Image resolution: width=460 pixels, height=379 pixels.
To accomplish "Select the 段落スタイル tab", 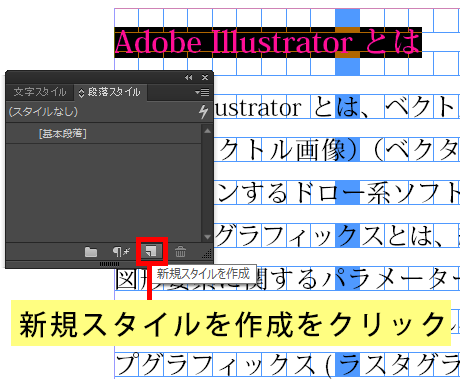I will click(x=110, y=92).
